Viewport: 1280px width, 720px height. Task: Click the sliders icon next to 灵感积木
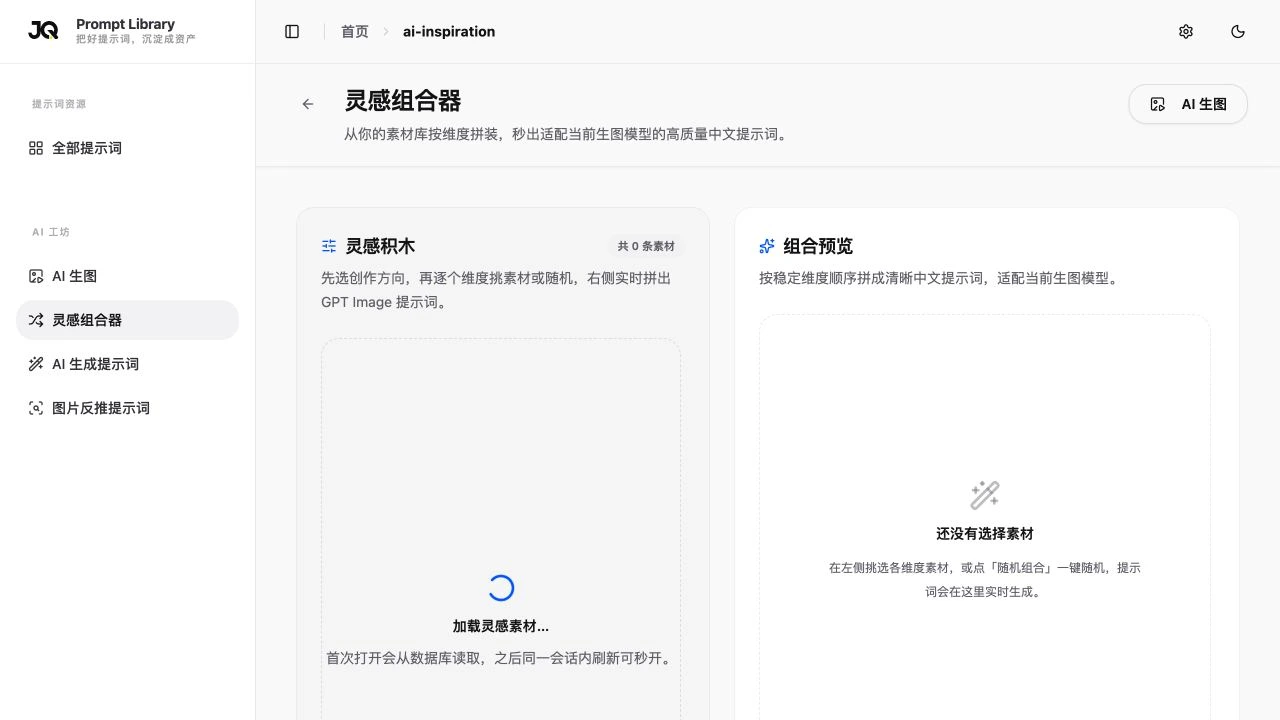coord(329,246)
